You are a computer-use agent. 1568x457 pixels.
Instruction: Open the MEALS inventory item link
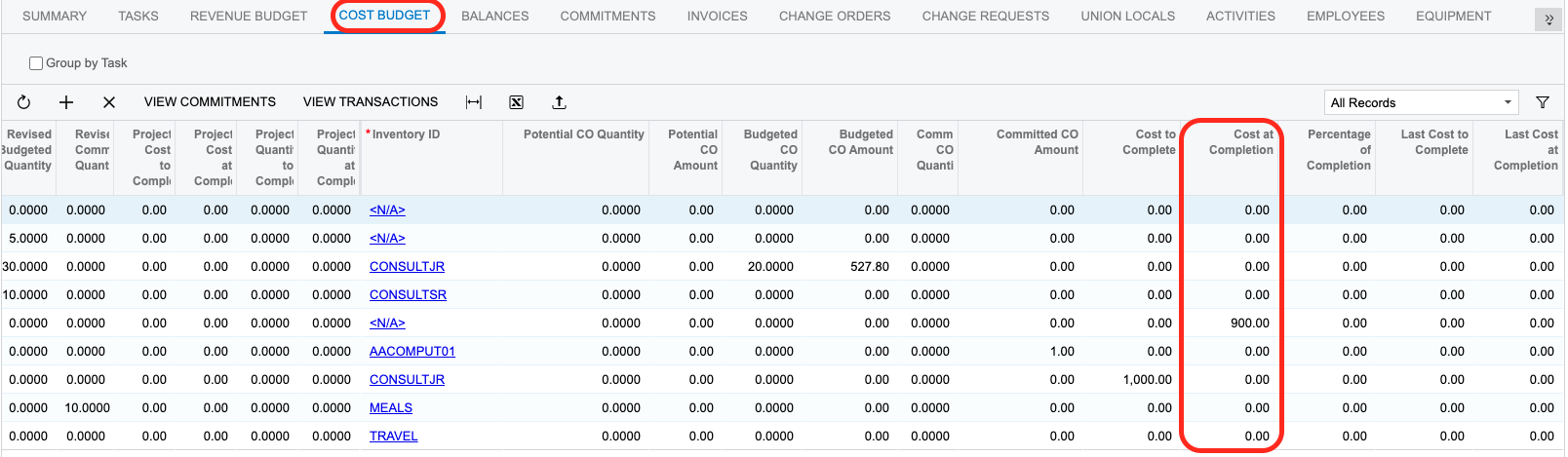[x=391, y=408]
